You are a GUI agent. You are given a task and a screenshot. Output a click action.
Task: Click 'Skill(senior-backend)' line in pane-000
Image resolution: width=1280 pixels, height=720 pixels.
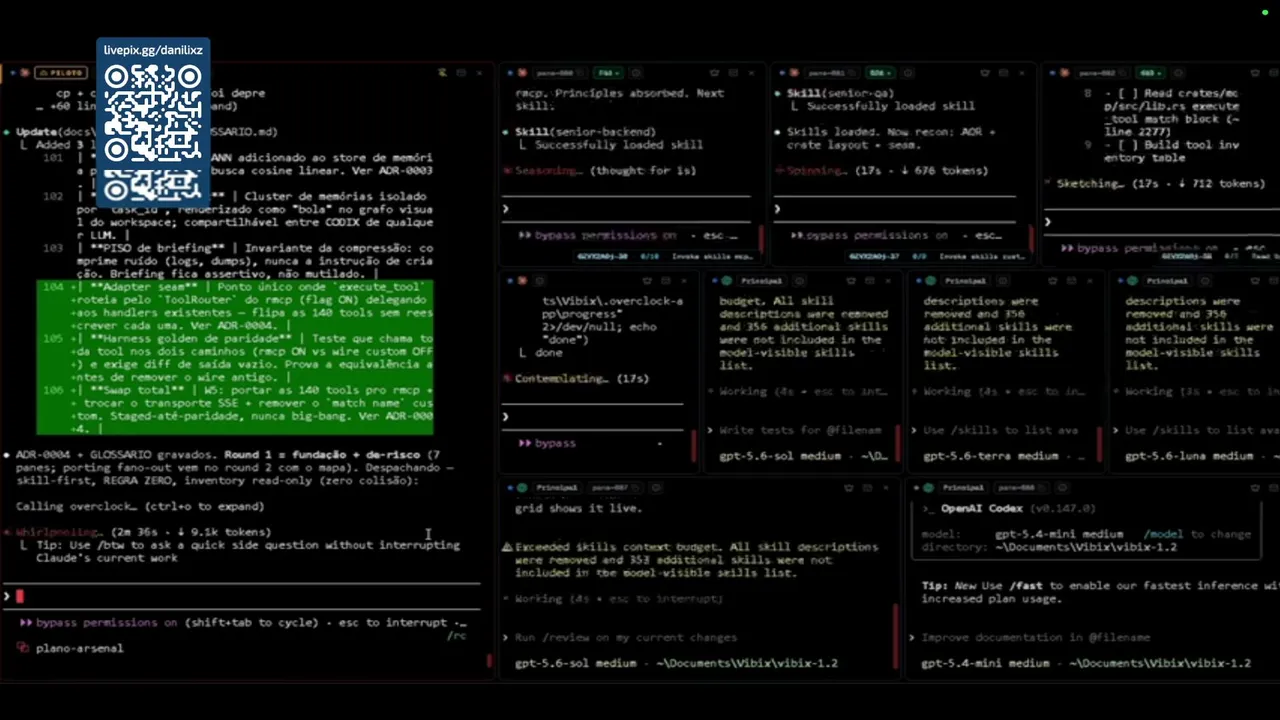tap(585, 132)
